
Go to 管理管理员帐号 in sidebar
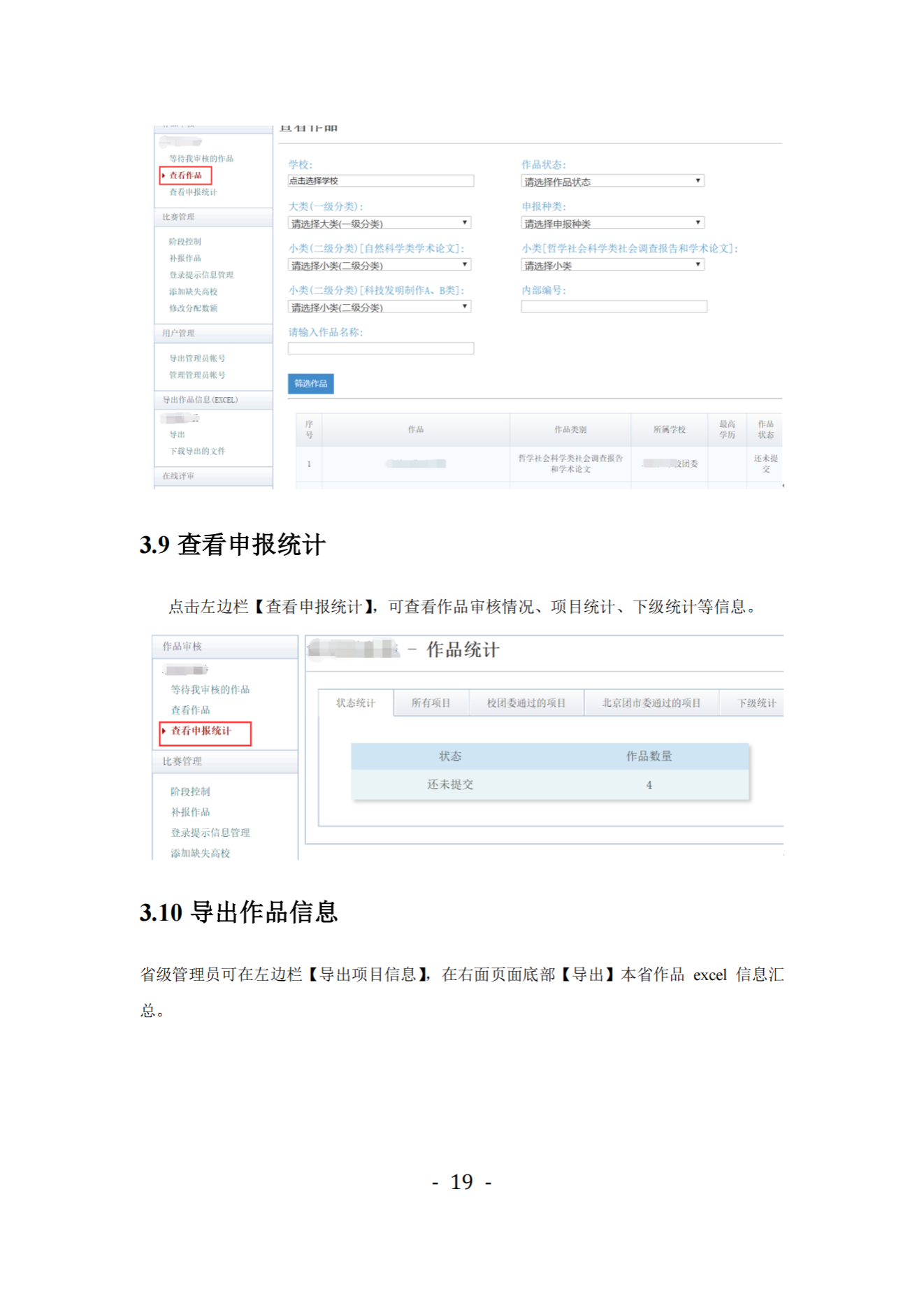point(197,375)
